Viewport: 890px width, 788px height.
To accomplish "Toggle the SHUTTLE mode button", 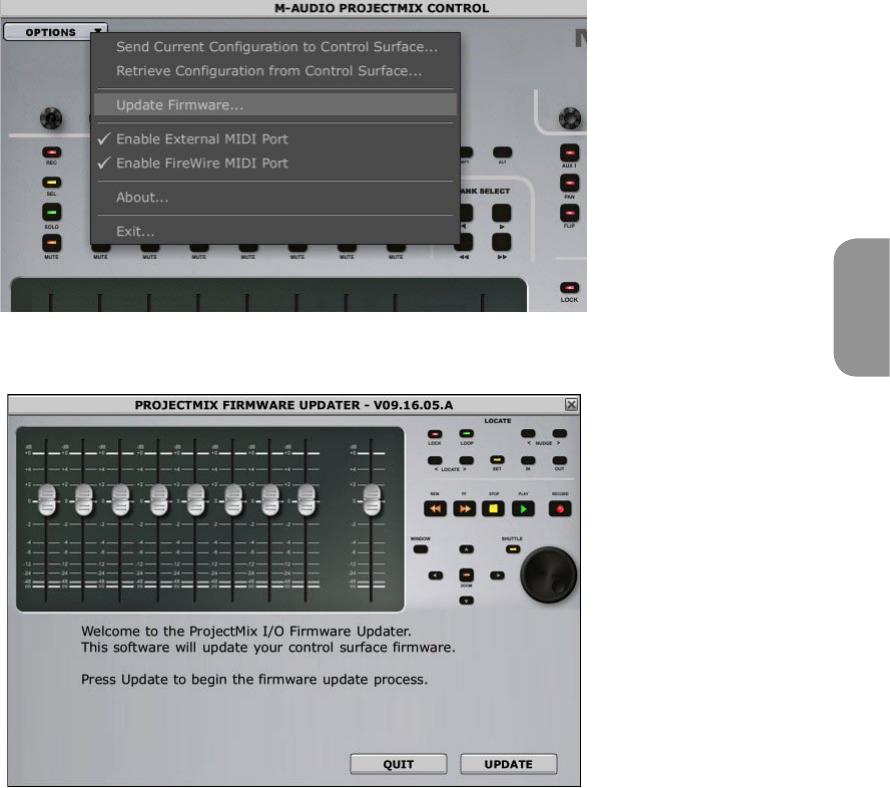I will click(512, 549).
